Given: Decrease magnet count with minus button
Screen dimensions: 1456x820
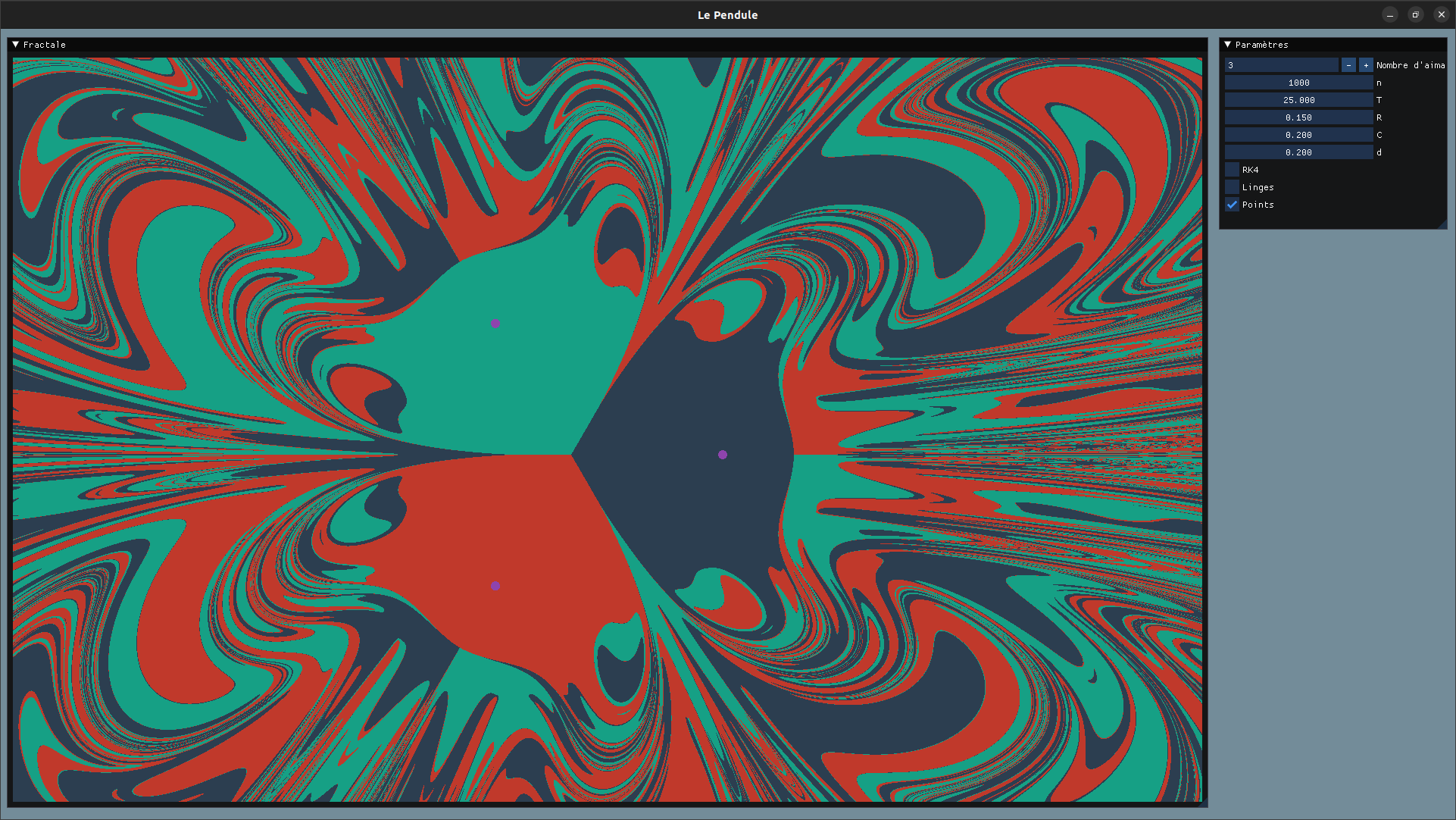Looking at the screenshot, I should click(1348, 65).
